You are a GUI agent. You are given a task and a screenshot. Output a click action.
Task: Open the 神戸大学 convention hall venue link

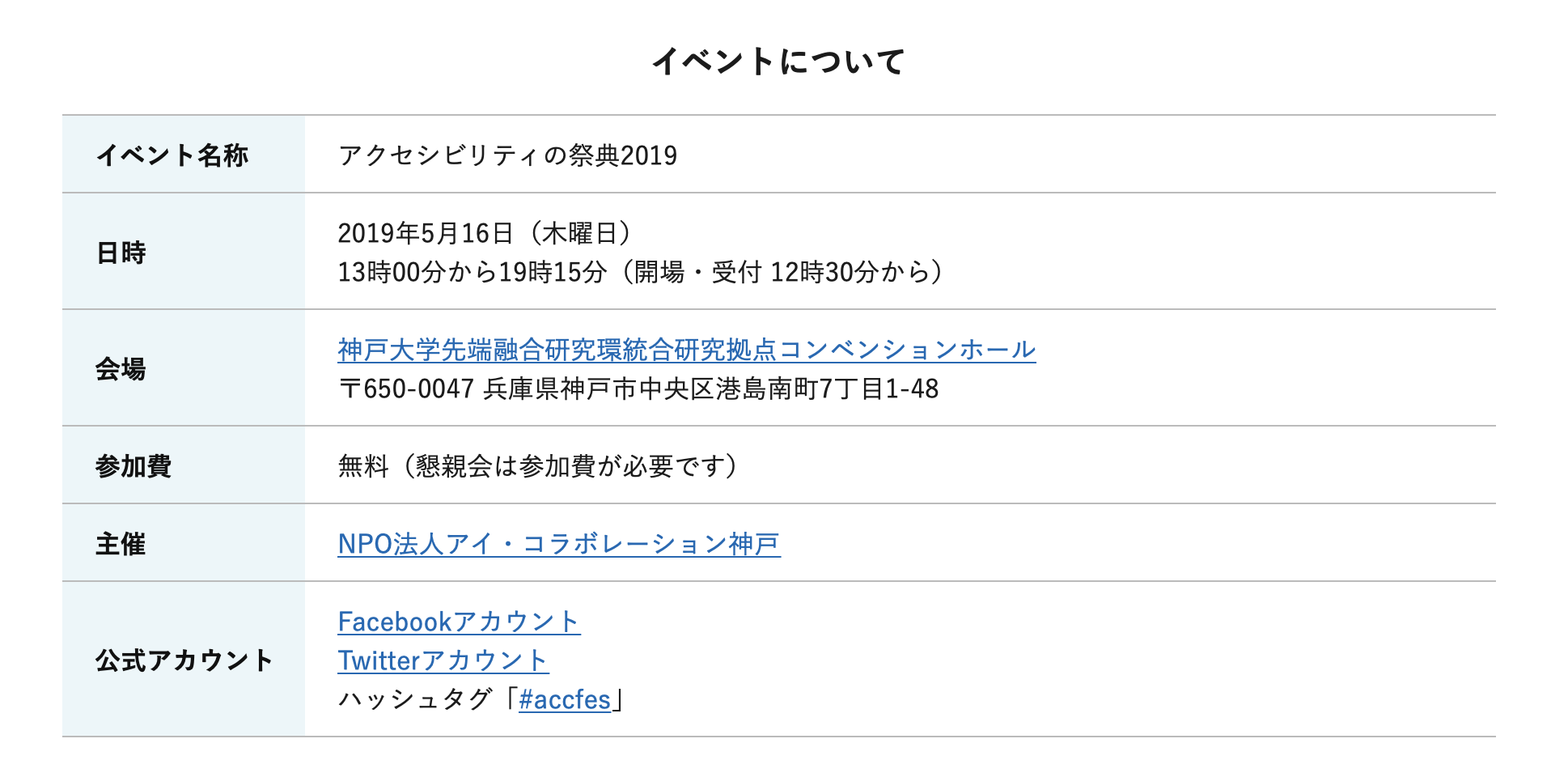(686, 350)
